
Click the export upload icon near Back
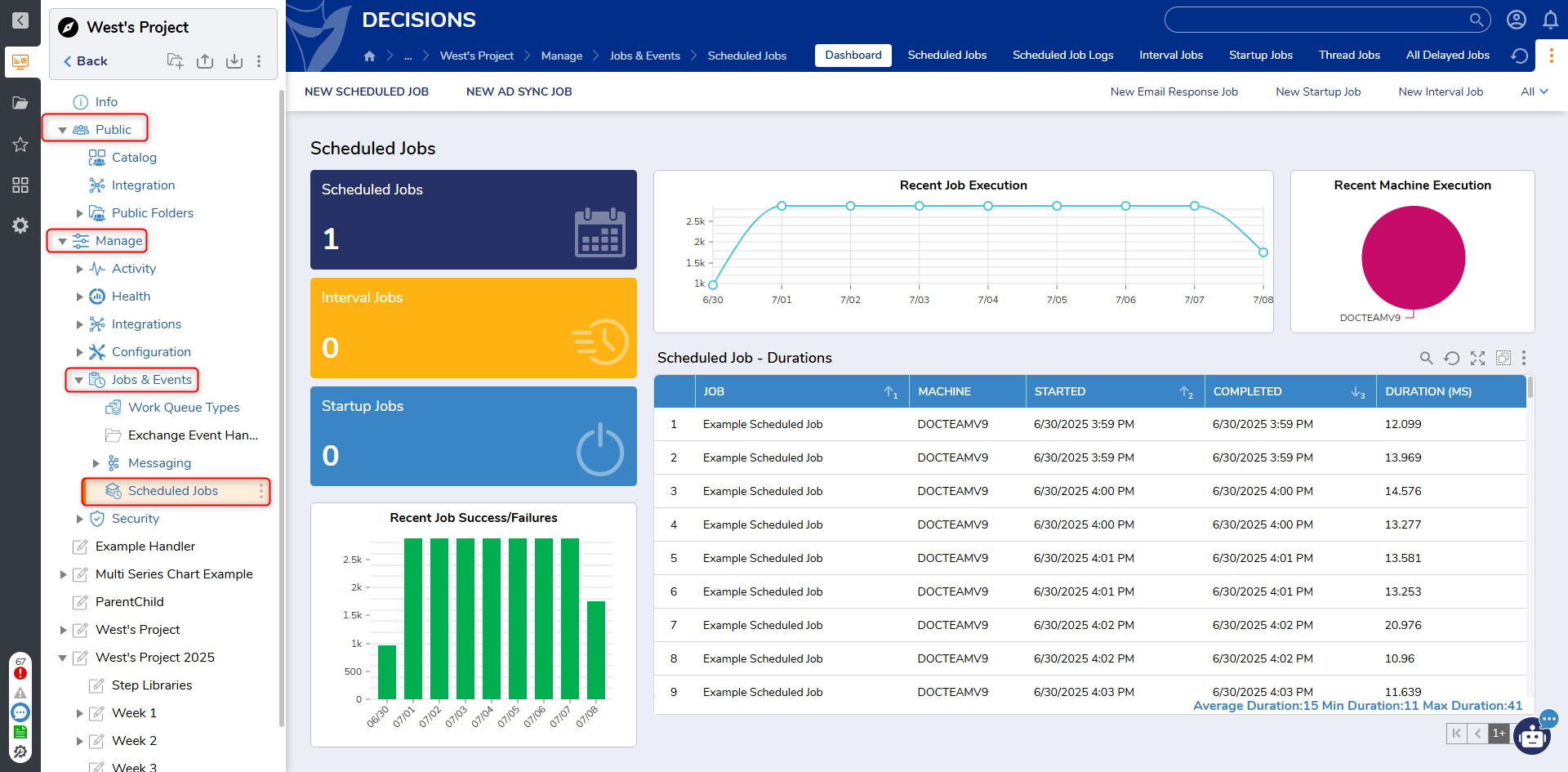[x=205, y=61]
